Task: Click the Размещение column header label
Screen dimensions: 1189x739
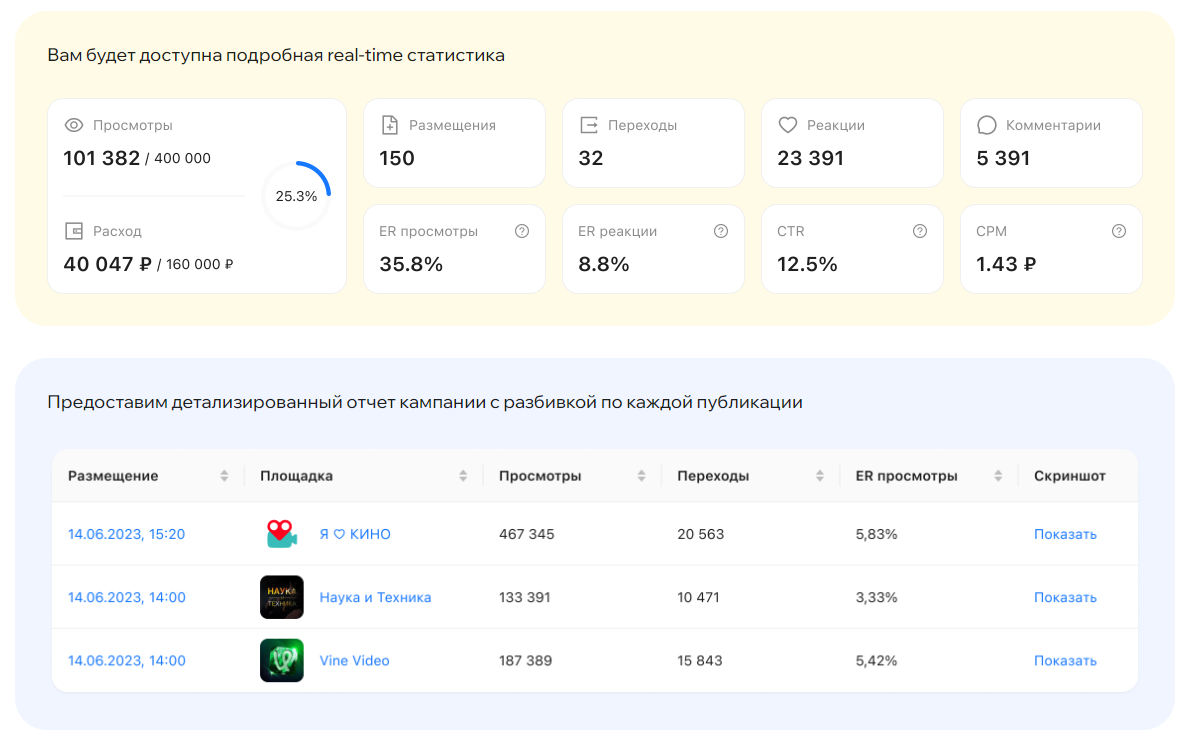Action: coord(113,476)
